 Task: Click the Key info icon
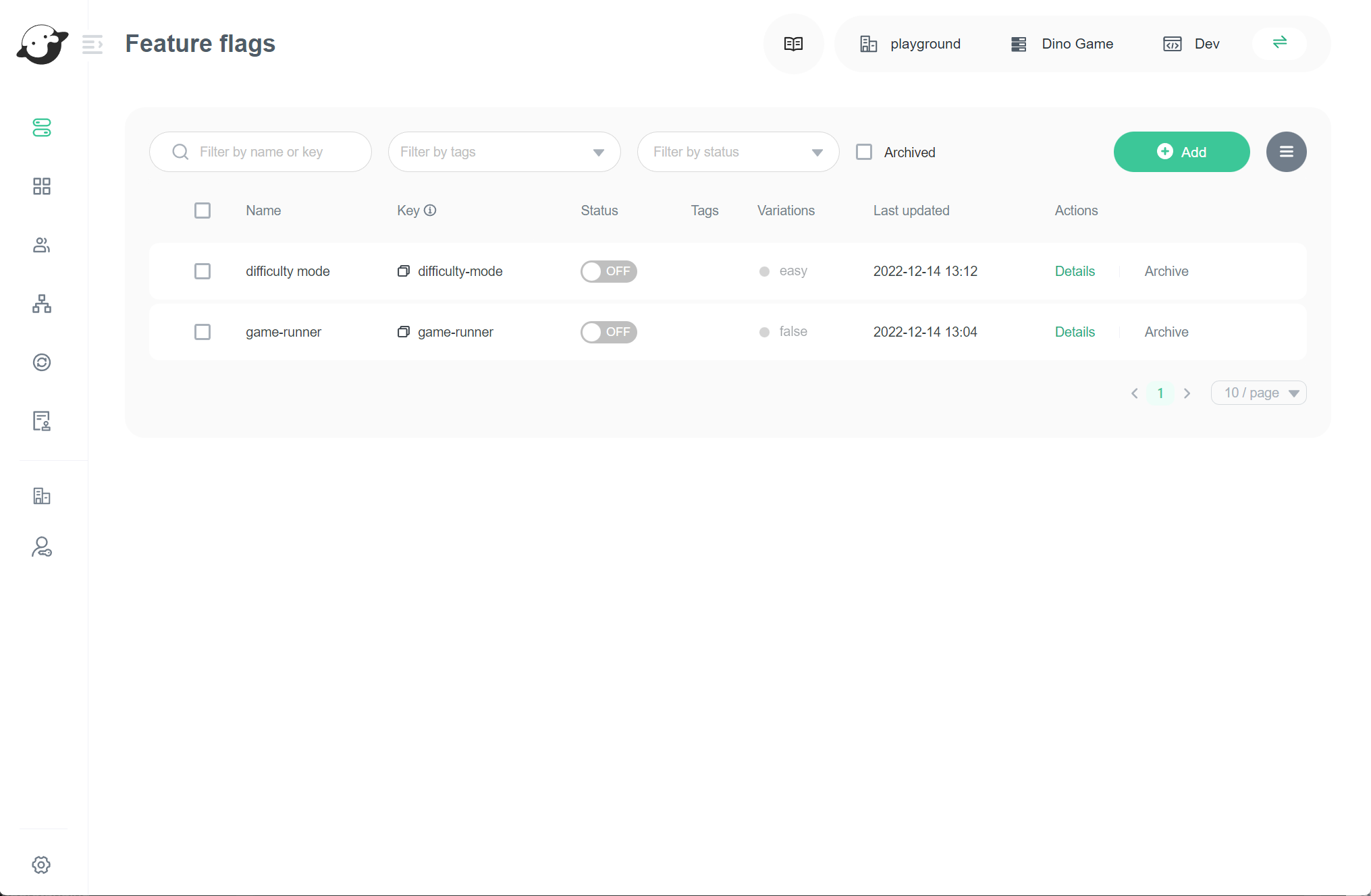coord(430,211)
